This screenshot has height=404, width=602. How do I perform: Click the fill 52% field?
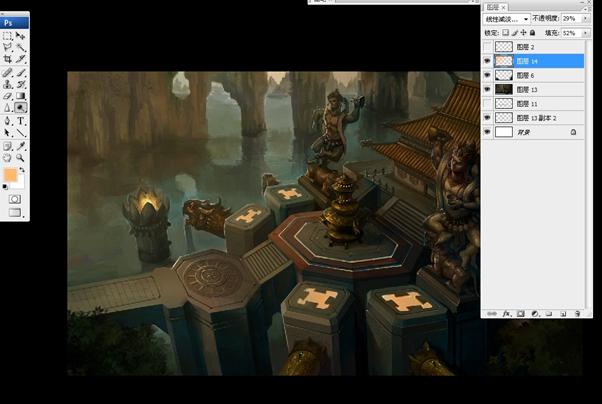(x=572, y=33)
